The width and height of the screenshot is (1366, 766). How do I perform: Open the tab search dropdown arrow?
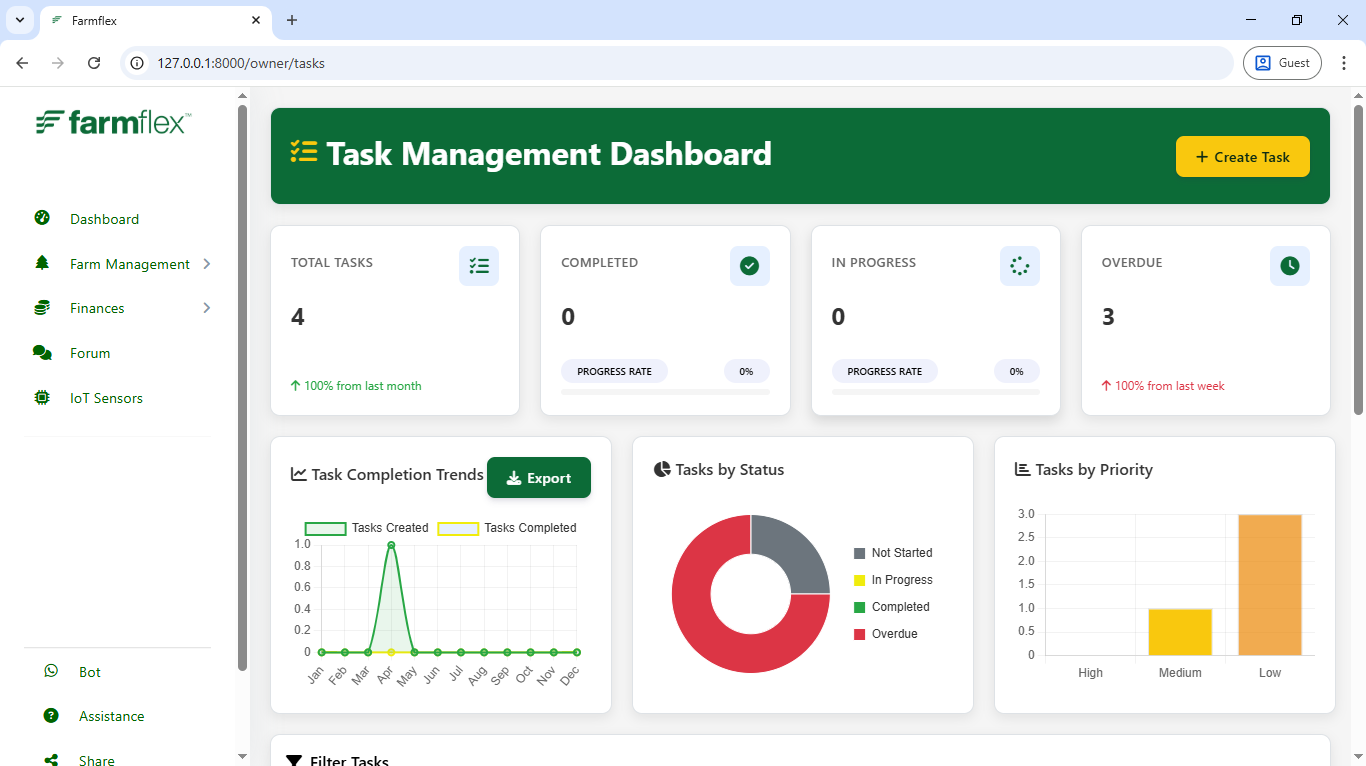[x=19, y=20]
